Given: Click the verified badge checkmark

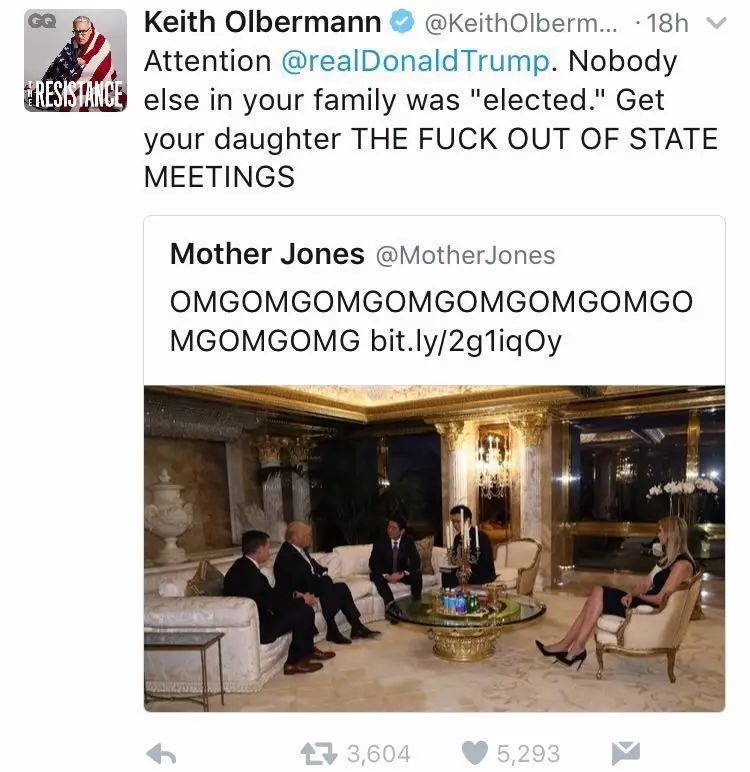Looking at the screenshot, I should pos(402,22).
